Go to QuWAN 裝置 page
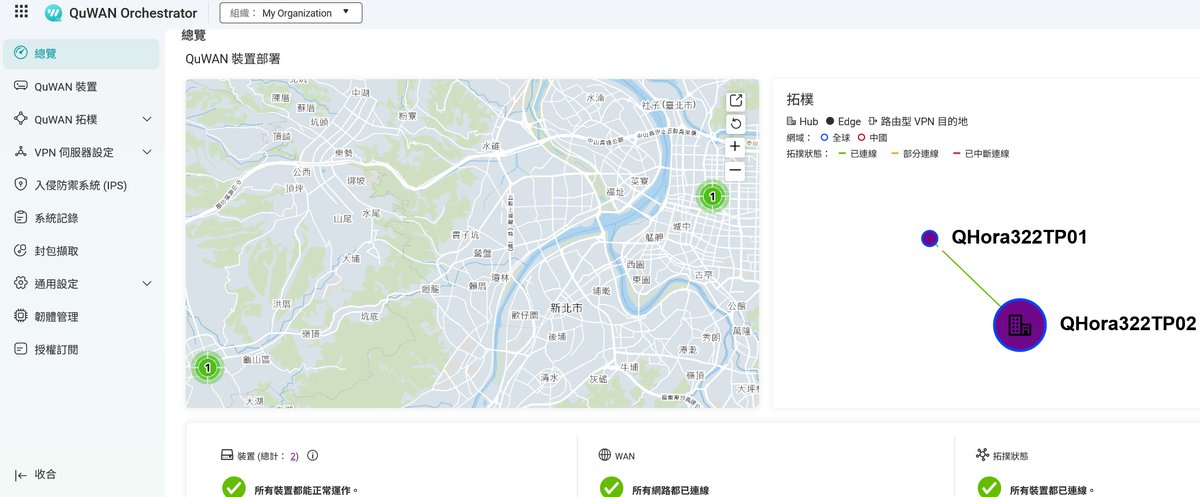The image size is (1200, 497). tap(66, 87)
